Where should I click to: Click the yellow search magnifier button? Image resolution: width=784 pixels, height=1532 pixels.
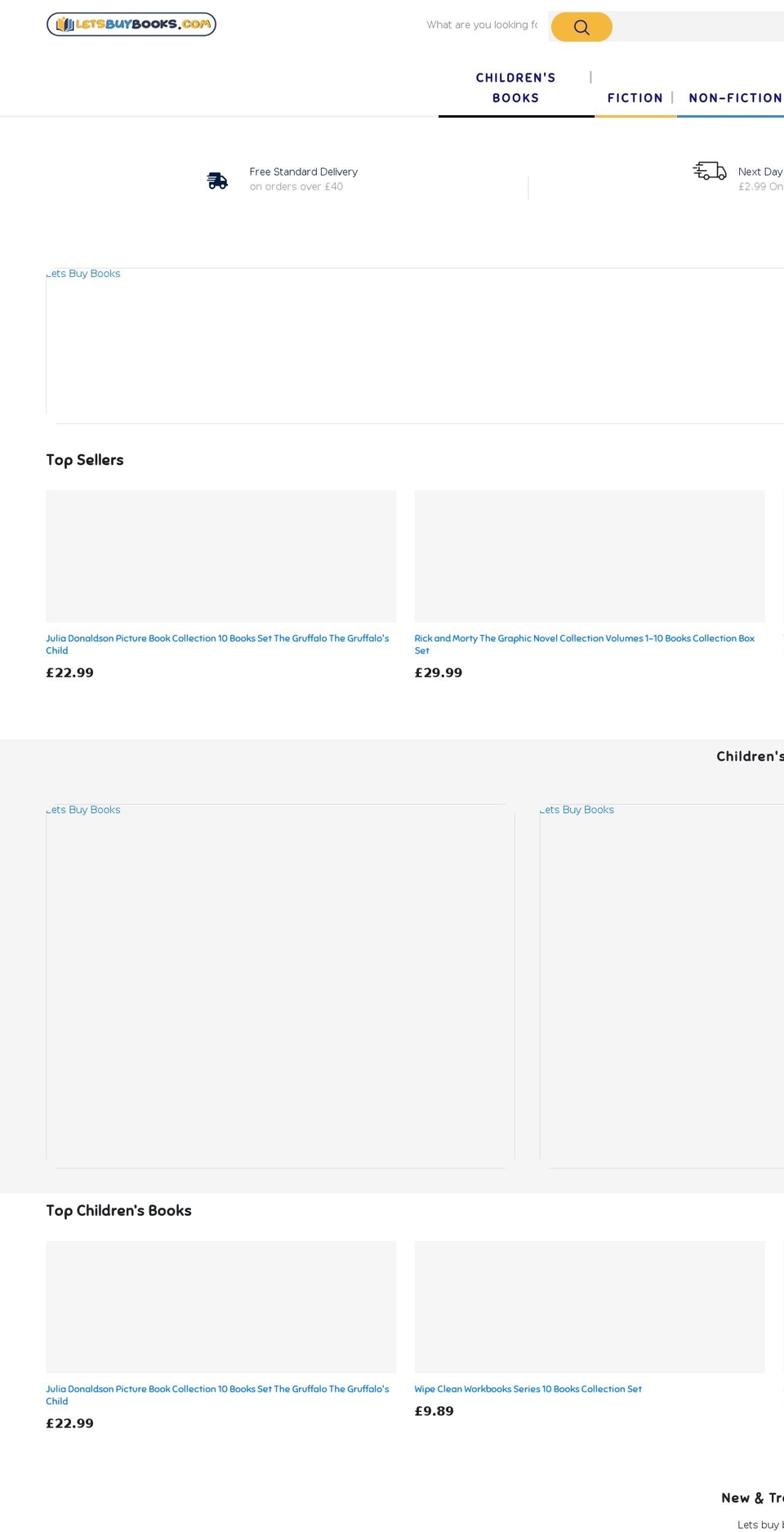(581, 27)
